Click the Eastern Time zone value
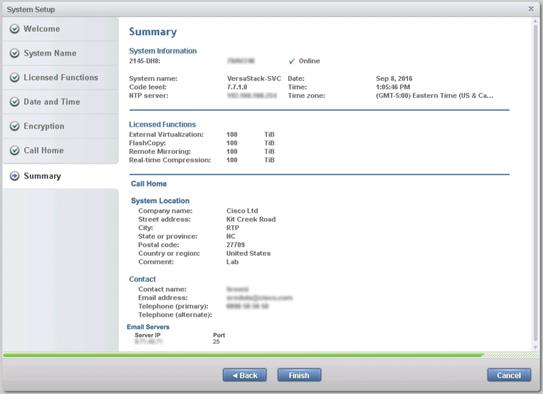This screenshot has height=394, width=543. (435, 96)
